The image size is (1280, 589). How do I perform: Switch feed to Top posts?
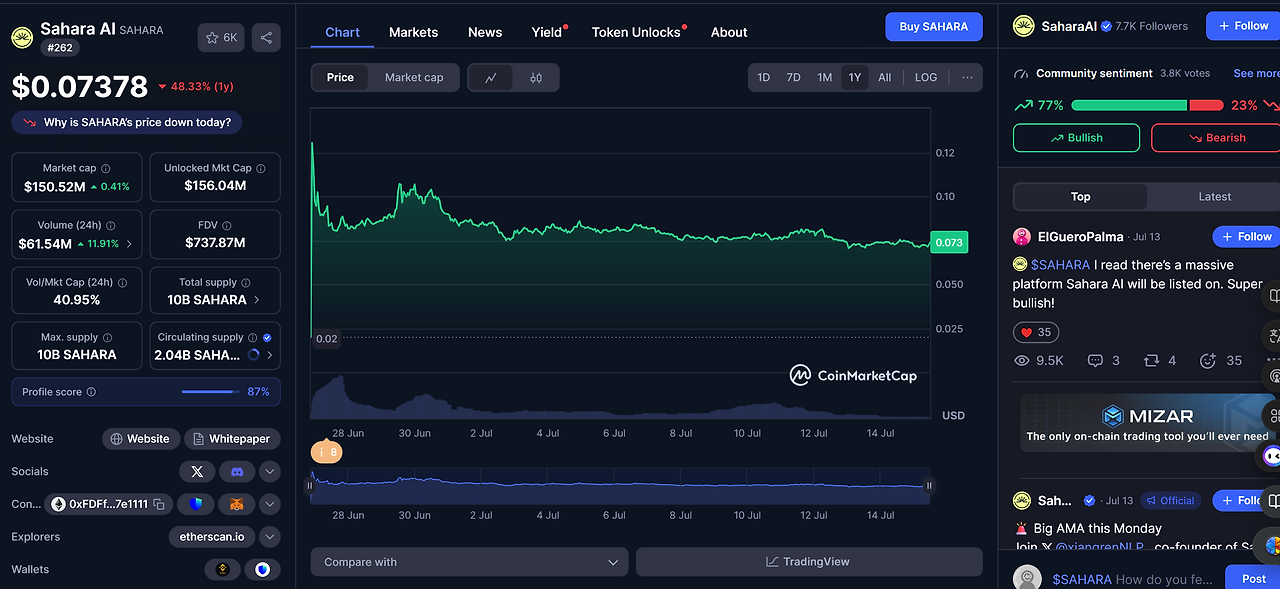1081,197
